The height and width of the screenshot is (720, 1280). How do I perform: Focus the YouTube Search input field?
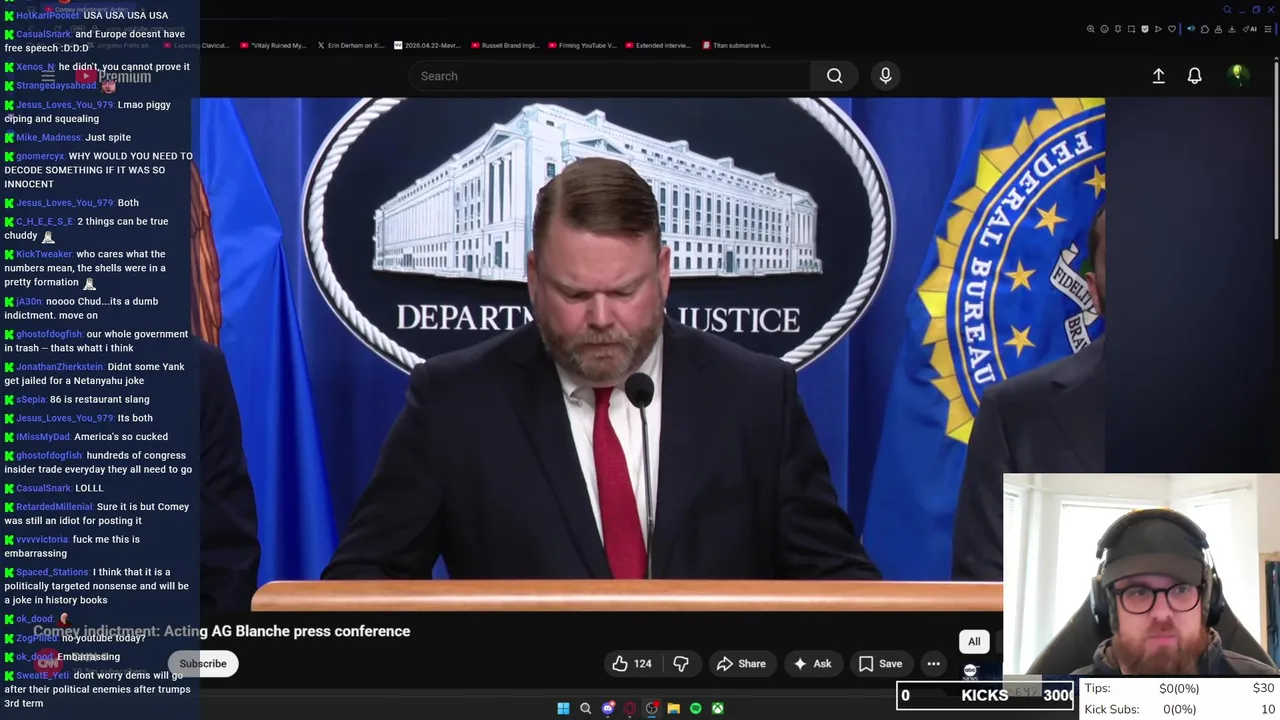(x=610, y=76)
